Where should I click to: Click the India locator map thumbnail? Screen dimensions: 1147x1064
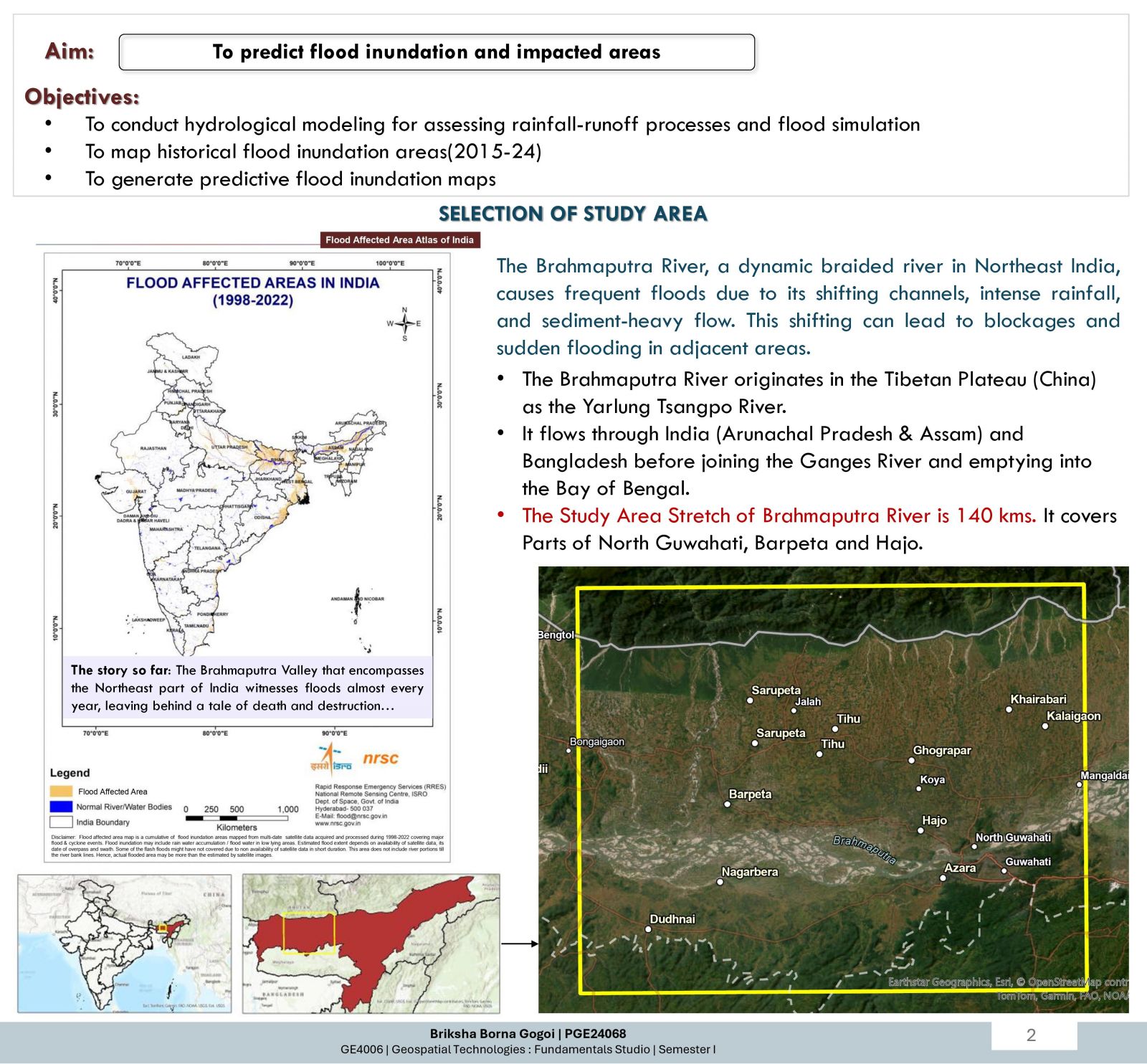point(125,944)
